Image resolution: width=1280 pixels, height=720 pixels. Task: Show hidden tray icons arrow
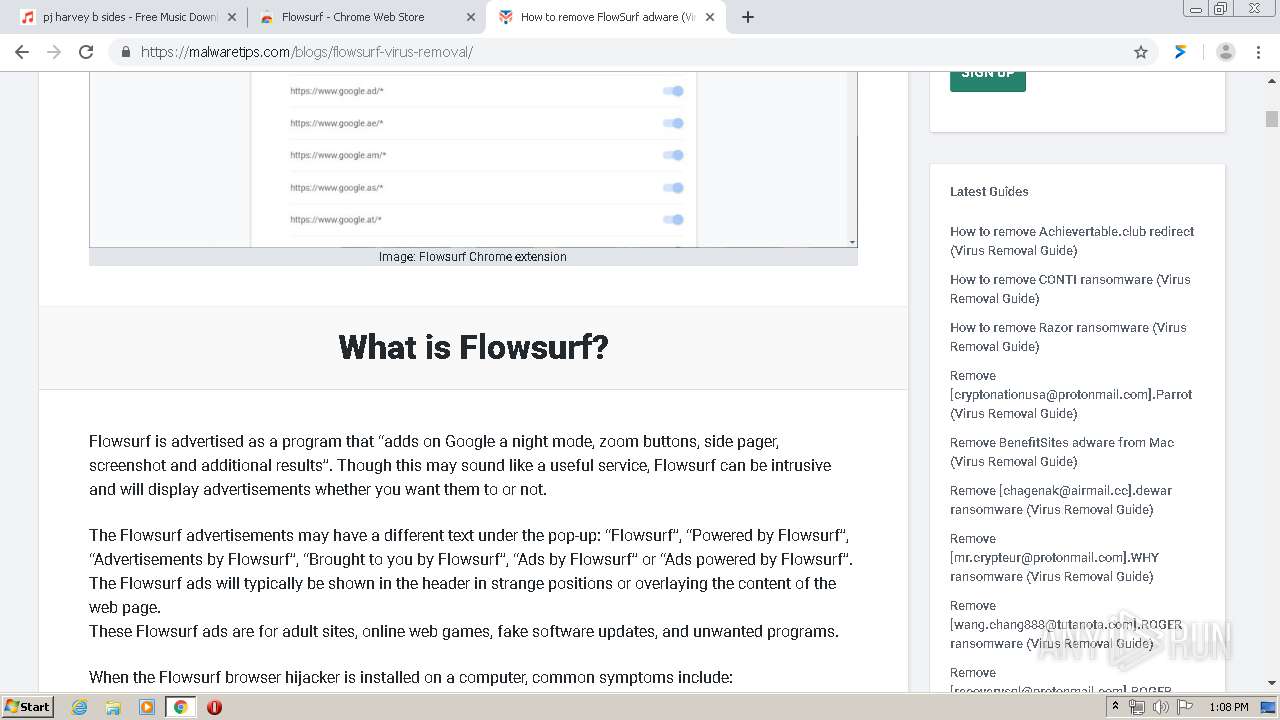click(x=1116, y=707)
